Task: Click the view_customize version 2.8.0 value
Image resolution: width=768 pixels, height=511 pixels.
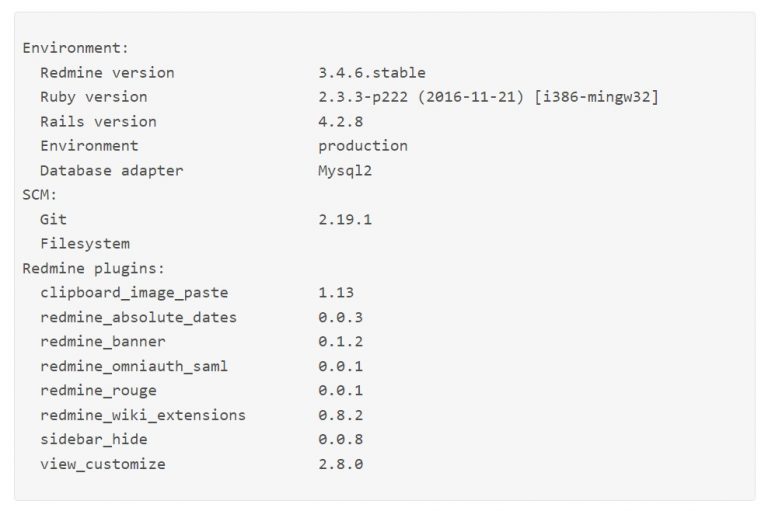Action: pyautogui.click(x=340, y=464)
